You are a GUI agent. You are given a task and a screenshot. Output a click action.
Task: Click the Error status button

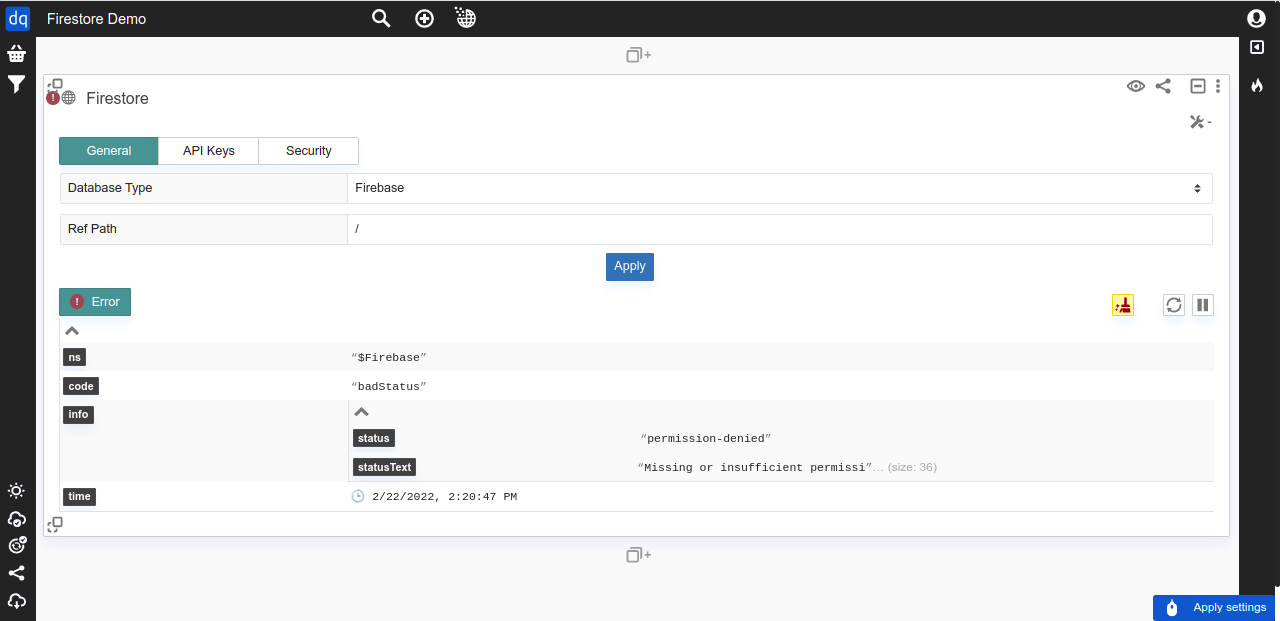[x=95, y=302]
